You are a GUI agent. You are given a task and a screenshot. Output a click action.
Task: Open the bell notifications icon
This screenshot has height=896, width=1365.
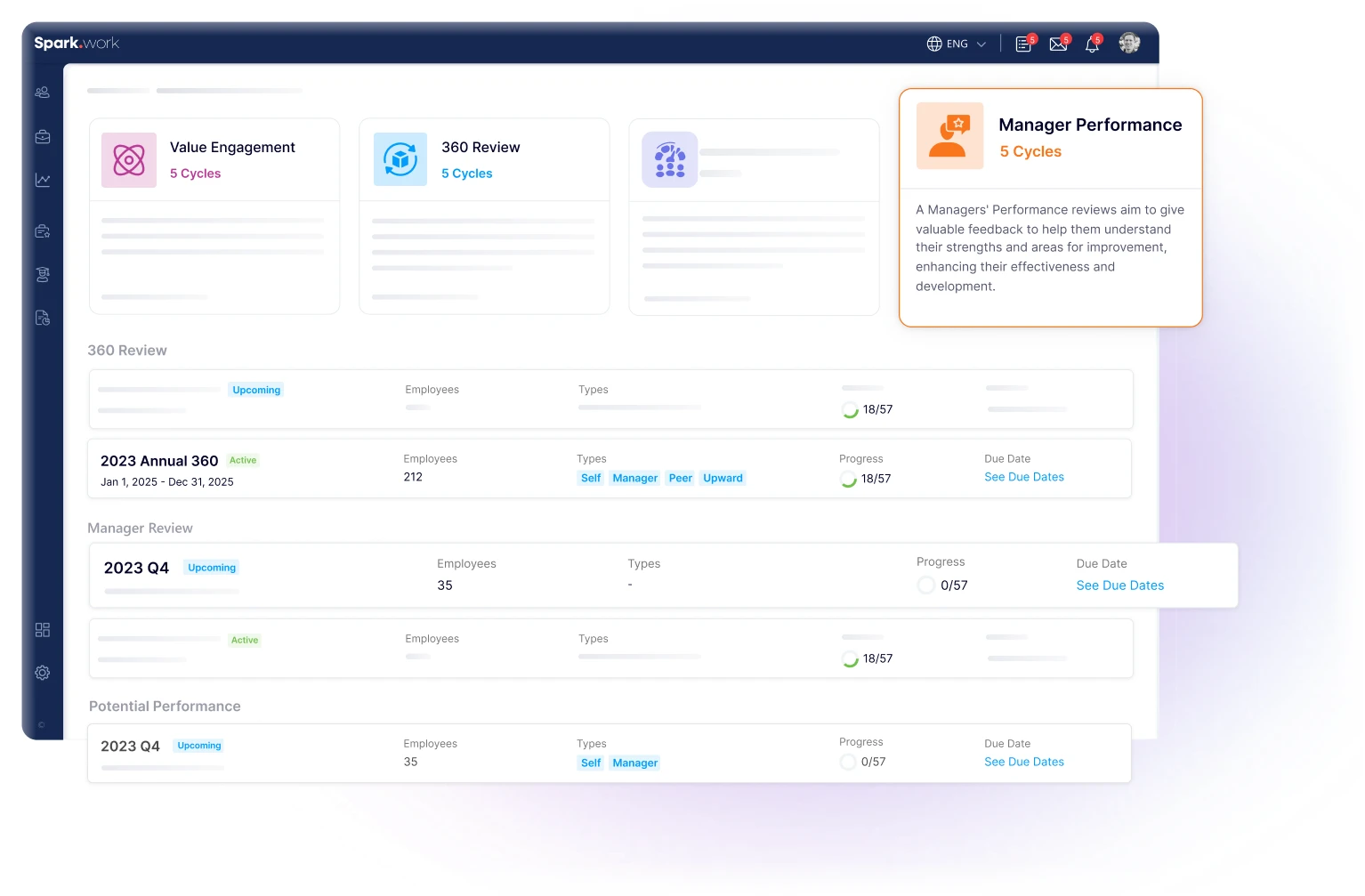click(1092, 44)
